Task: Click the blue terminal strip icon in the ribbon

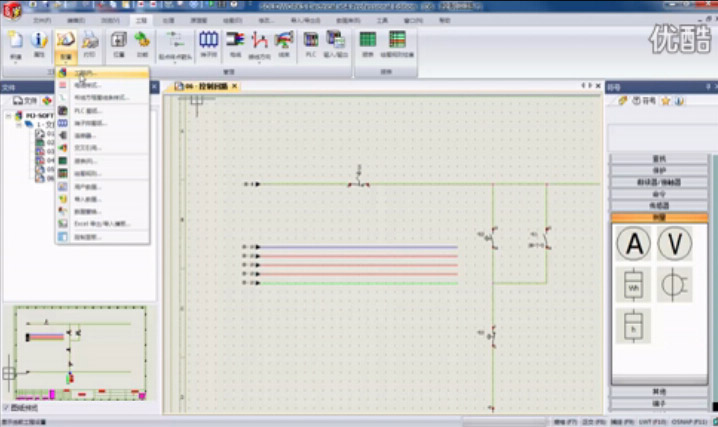Action: (x=208, y=40)
